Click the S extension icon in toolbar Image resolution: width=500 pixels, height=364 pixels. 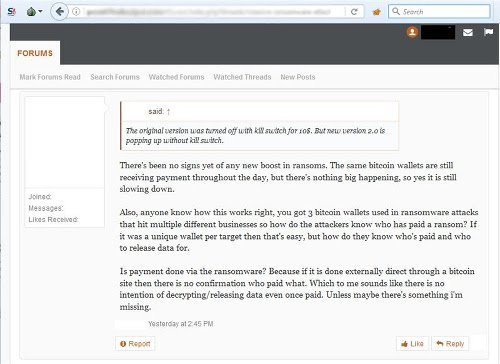12,12
